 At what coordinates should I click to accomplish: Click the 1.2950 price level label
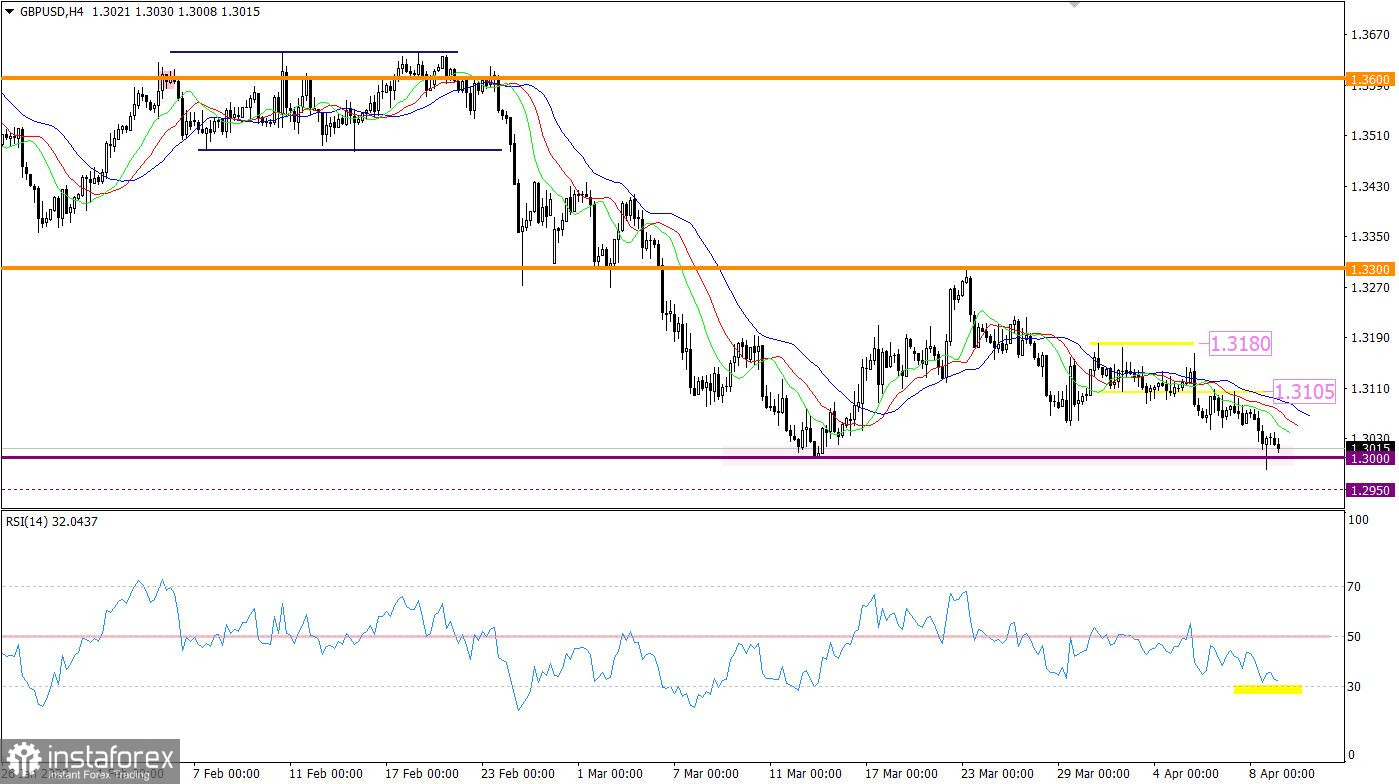[x=1368, y=490]
